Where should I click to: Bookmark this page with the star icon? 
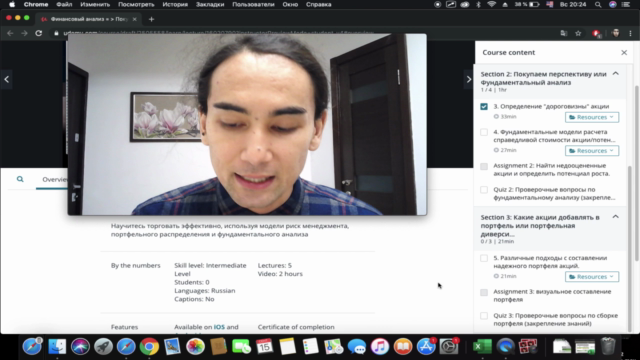point(578,33)
